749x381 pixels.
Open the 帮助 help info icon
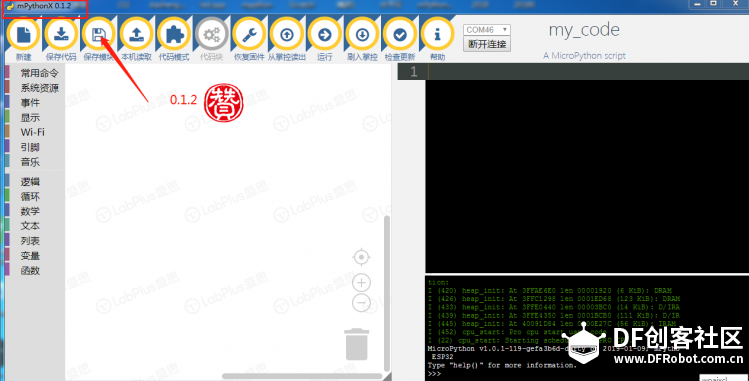(437, 34)
